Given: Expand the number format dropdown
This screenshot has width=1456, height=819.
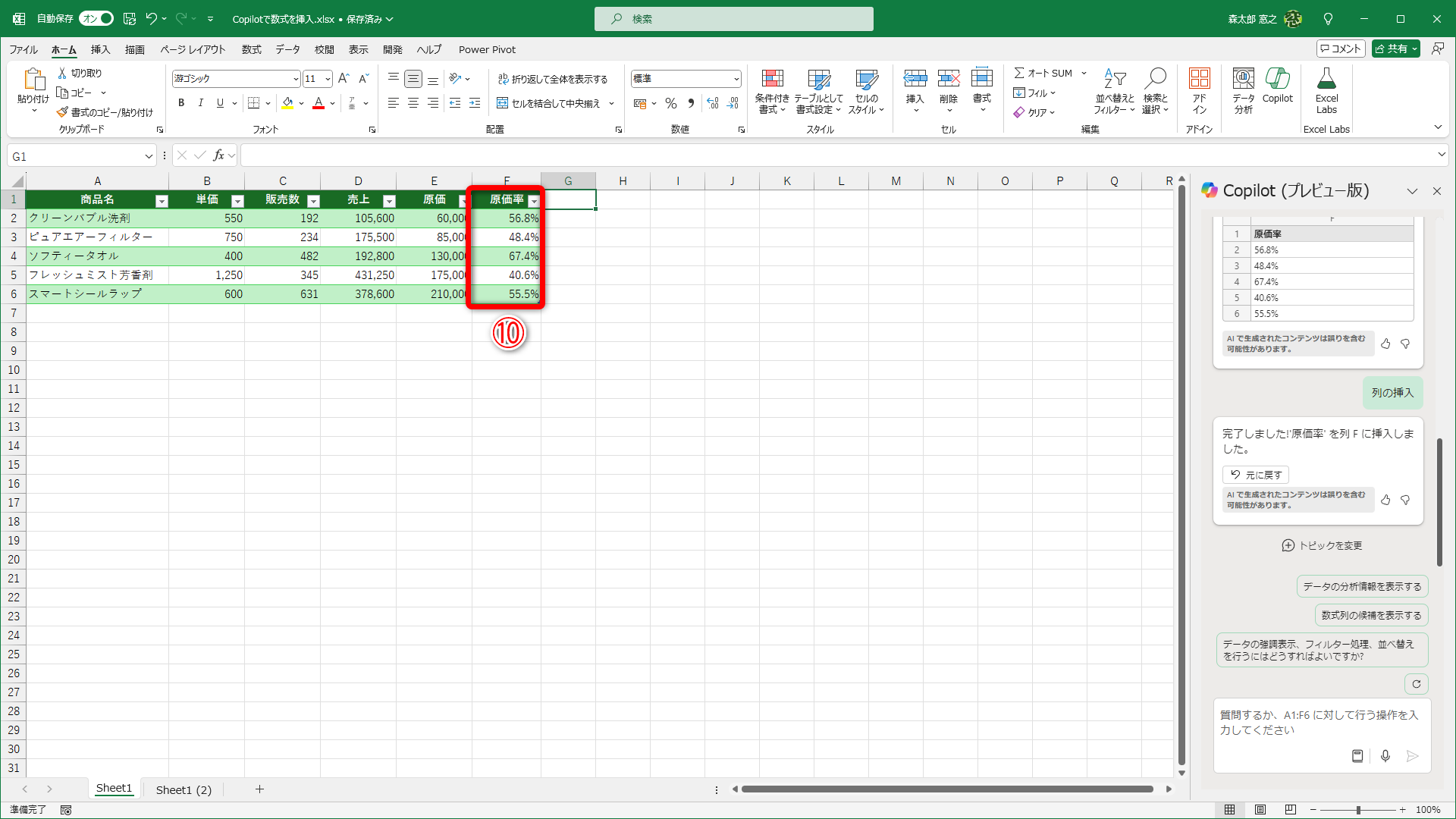Looking at the screenshot, I should pyautogui.click(x=736, y=79).
